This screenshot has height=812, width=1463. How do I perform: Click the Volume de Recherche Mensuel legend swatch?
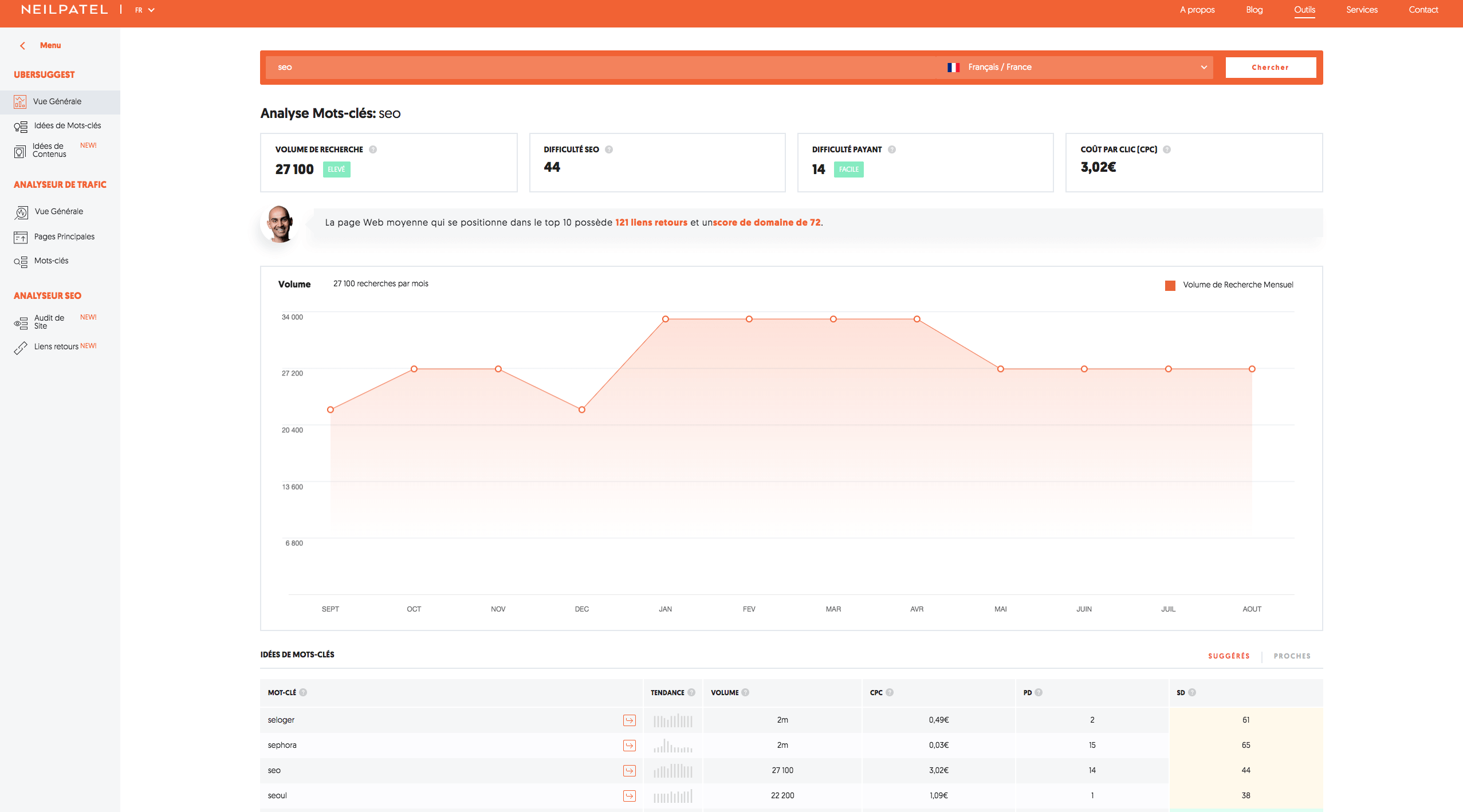1170,285
